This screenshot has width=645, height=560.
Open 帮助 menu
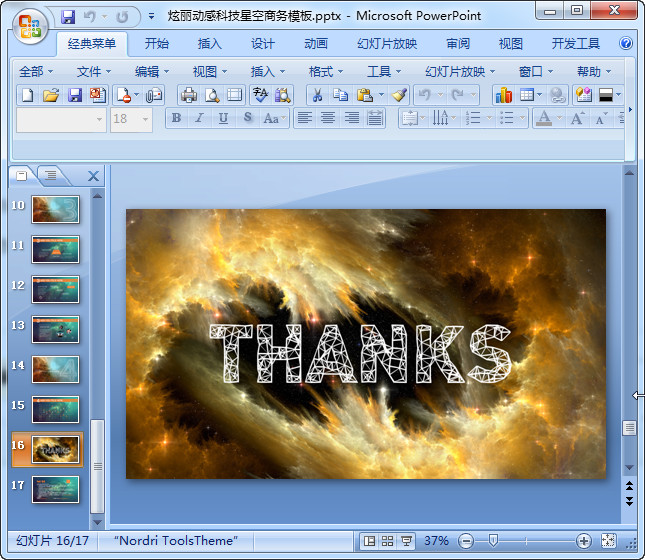pos(594,72)
